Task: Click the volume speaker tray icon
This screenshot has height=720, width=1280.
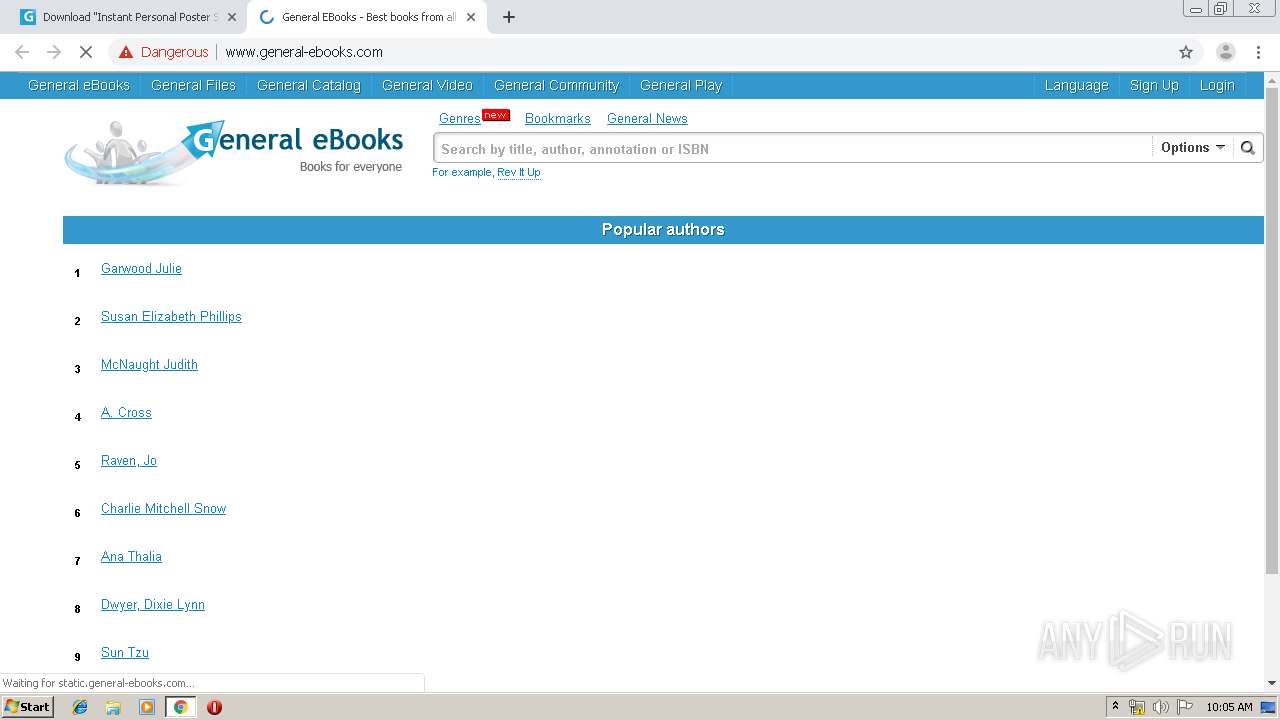Action: (x=1160, y=707)
